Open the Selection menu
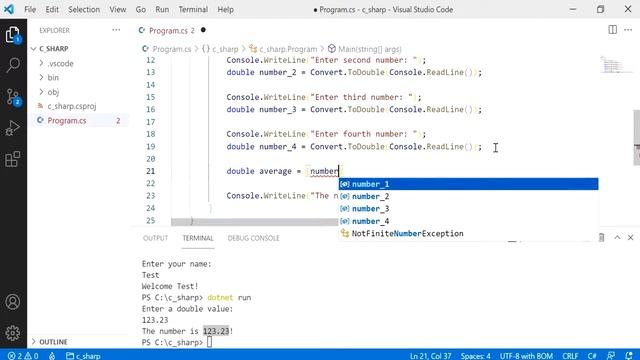The image size is (640, 360). point(84,9)
